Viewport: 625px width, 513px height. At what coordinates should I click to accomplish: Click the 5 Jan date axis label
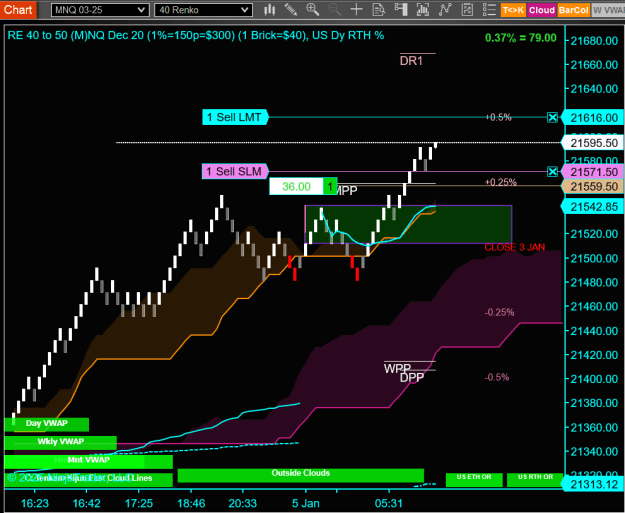[x=305, y=503]
